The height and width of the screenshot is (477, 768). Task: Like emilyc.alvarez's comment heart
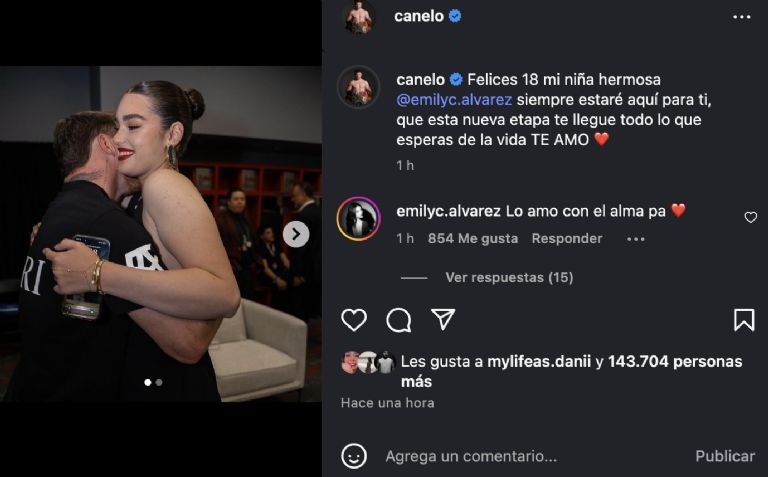(x=750, y=217)
